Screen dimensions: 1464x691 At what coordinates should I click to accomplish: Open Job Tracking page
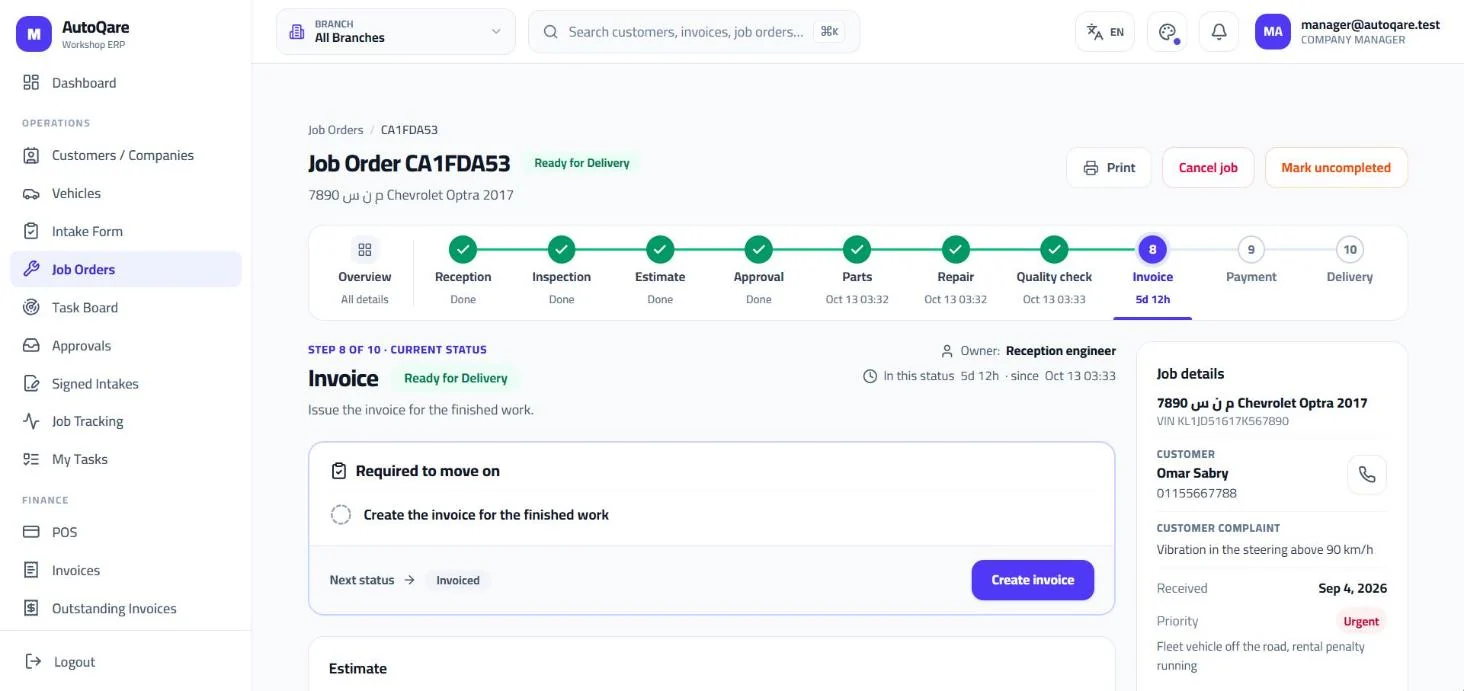126,421
